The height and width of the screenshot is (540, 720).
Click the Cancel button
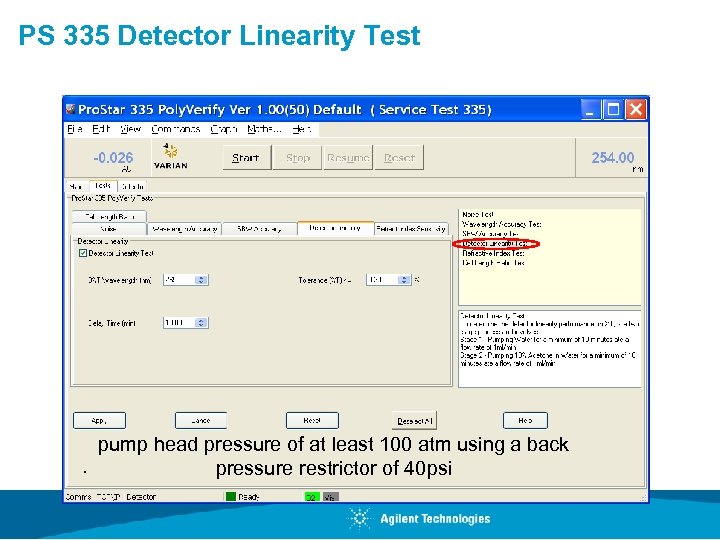coord(201,421)
